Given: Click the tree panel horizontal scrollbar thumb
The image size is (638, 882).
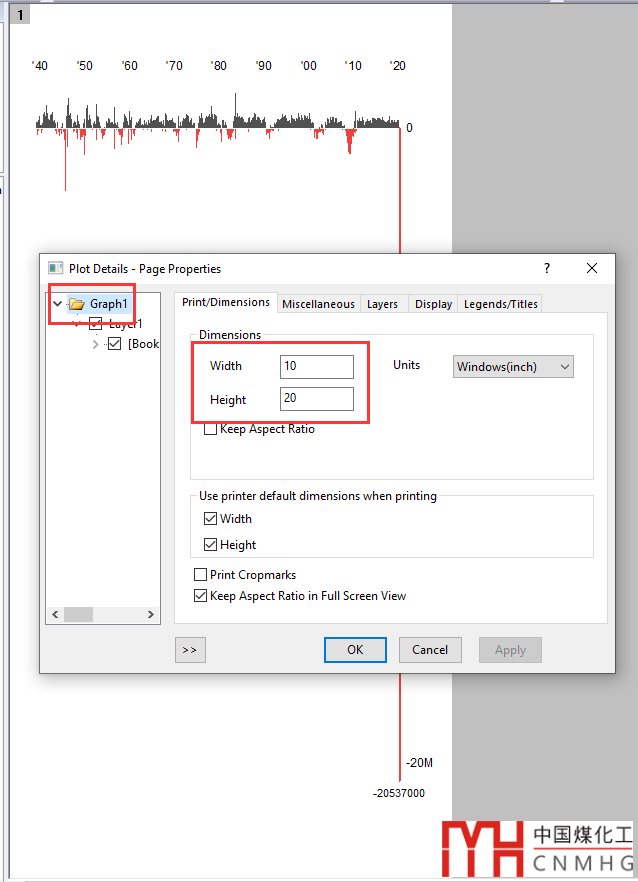Looking at the screenshot, I should tap(78, 614).
